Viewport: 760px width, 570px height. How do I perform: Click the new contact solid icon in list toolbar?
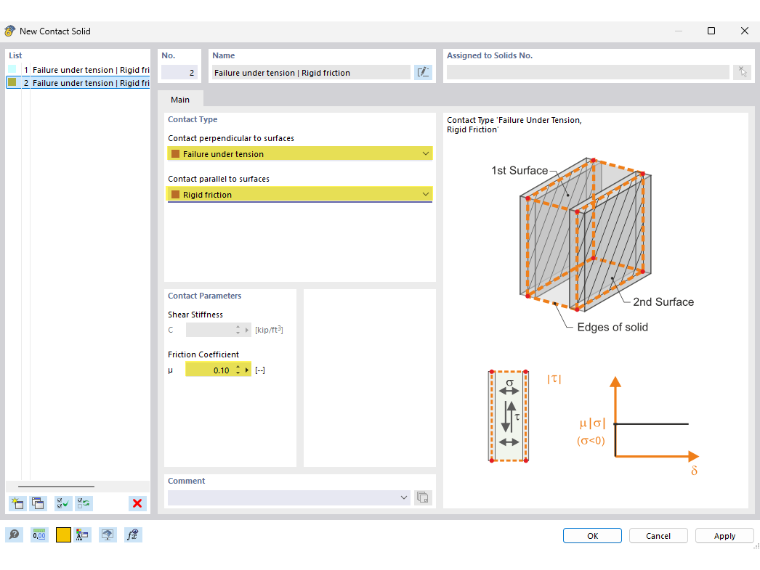coord(17,503)
